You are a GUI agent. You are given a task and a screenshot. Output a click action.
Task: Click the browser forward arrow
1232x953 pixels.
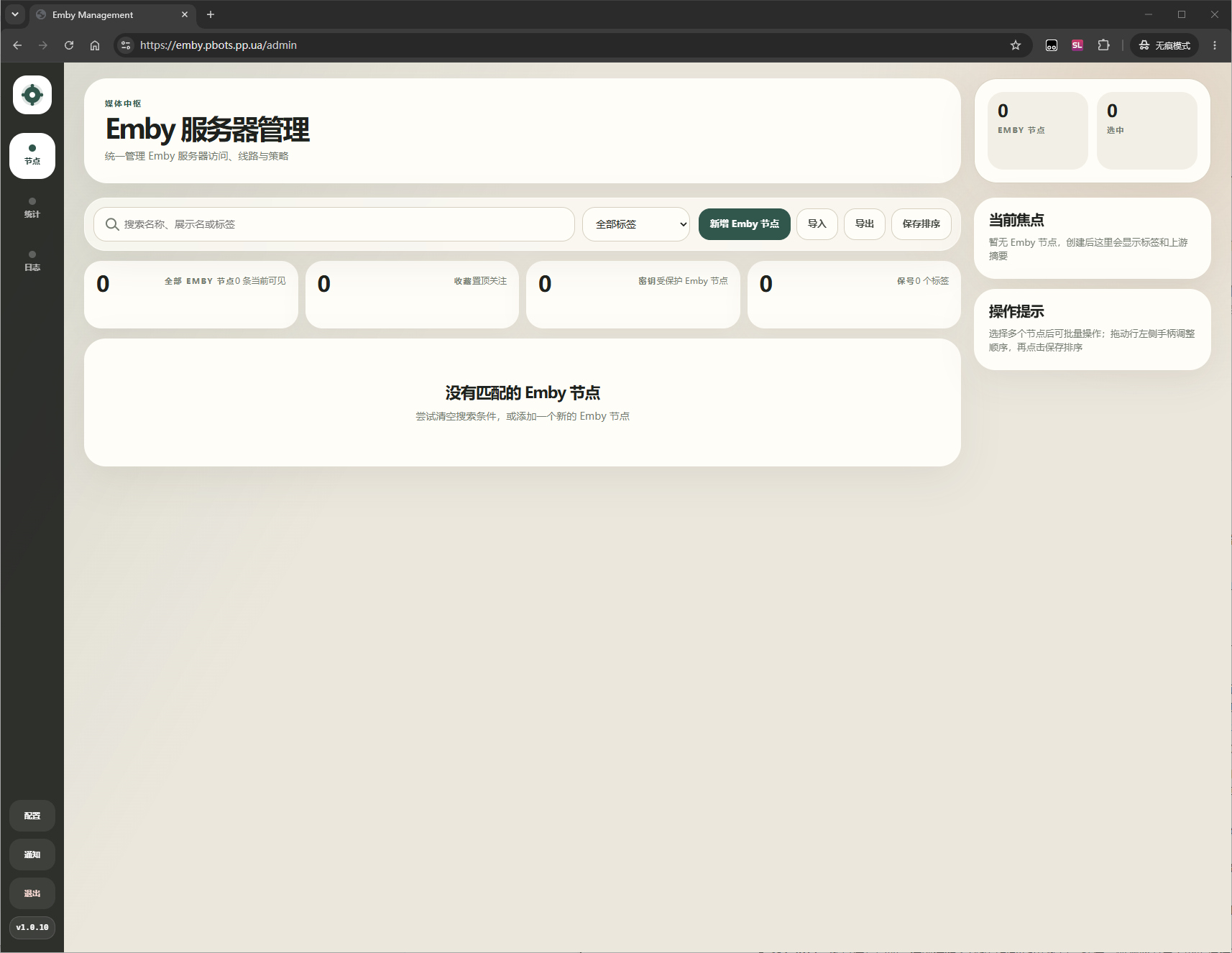click(x=43, y=45)
